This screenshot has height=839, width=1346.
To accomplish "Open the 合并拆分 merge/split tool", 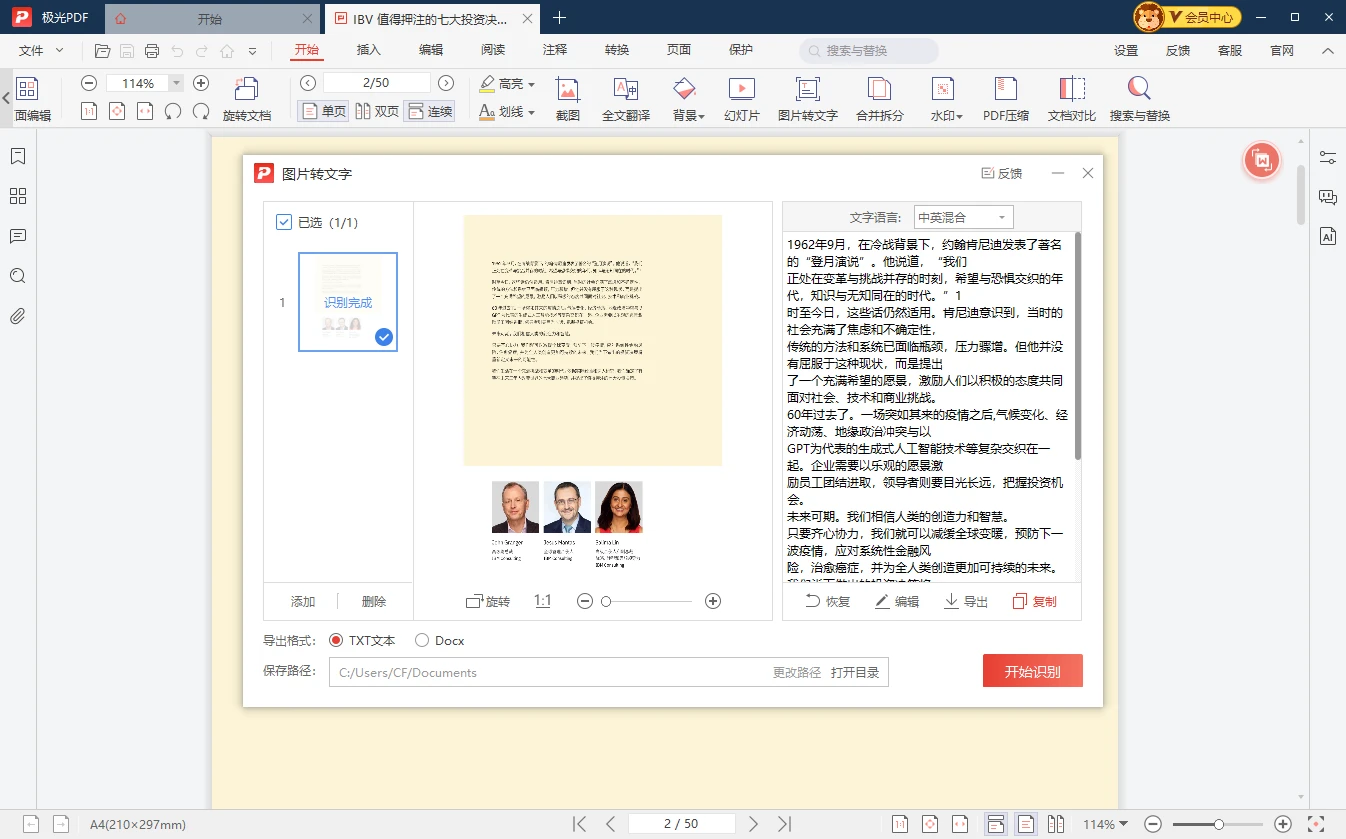I will click(x=880, y=99).
